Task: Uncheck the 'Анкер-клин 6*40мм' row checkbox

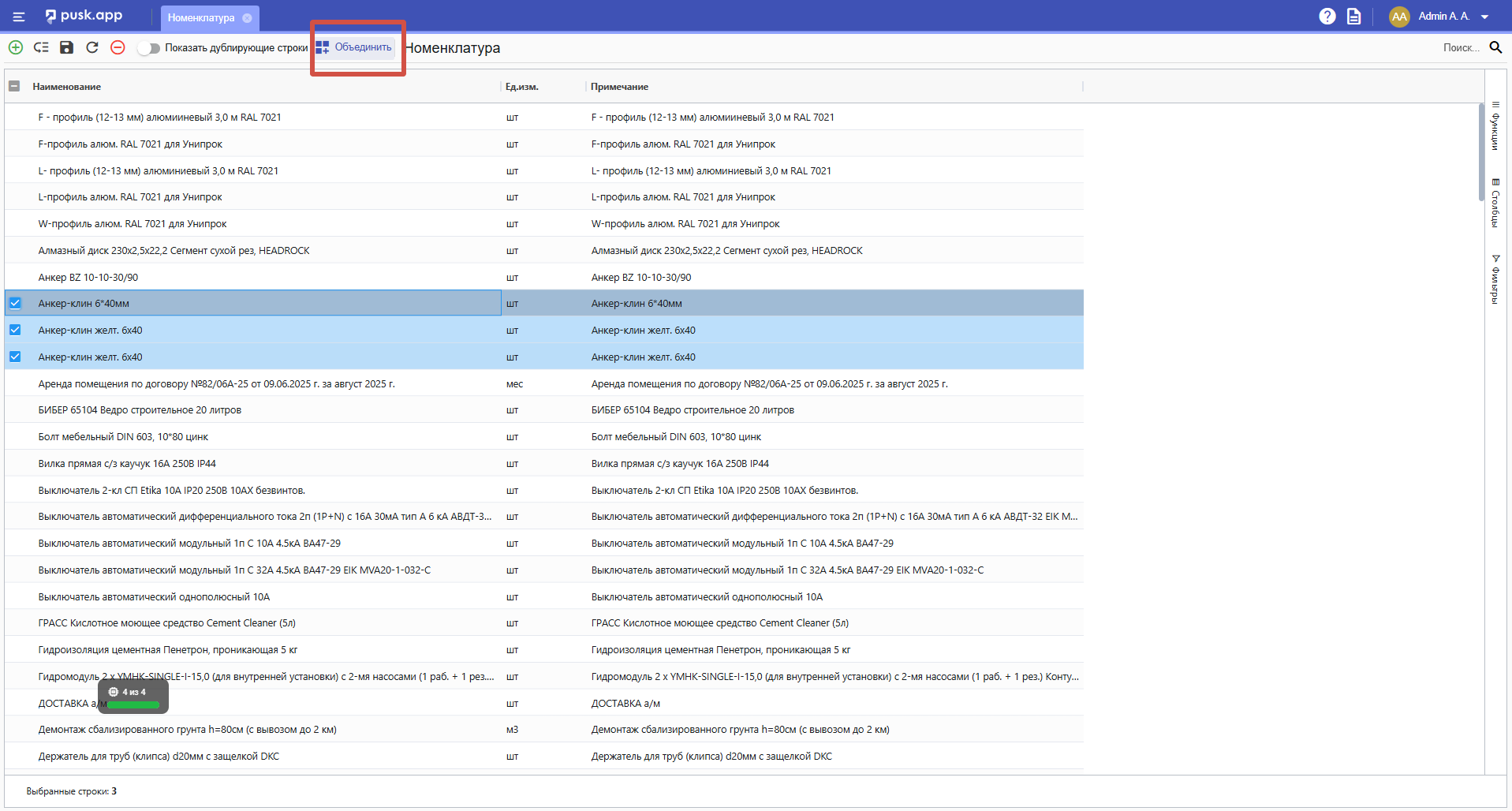Action: click(15, 304)
